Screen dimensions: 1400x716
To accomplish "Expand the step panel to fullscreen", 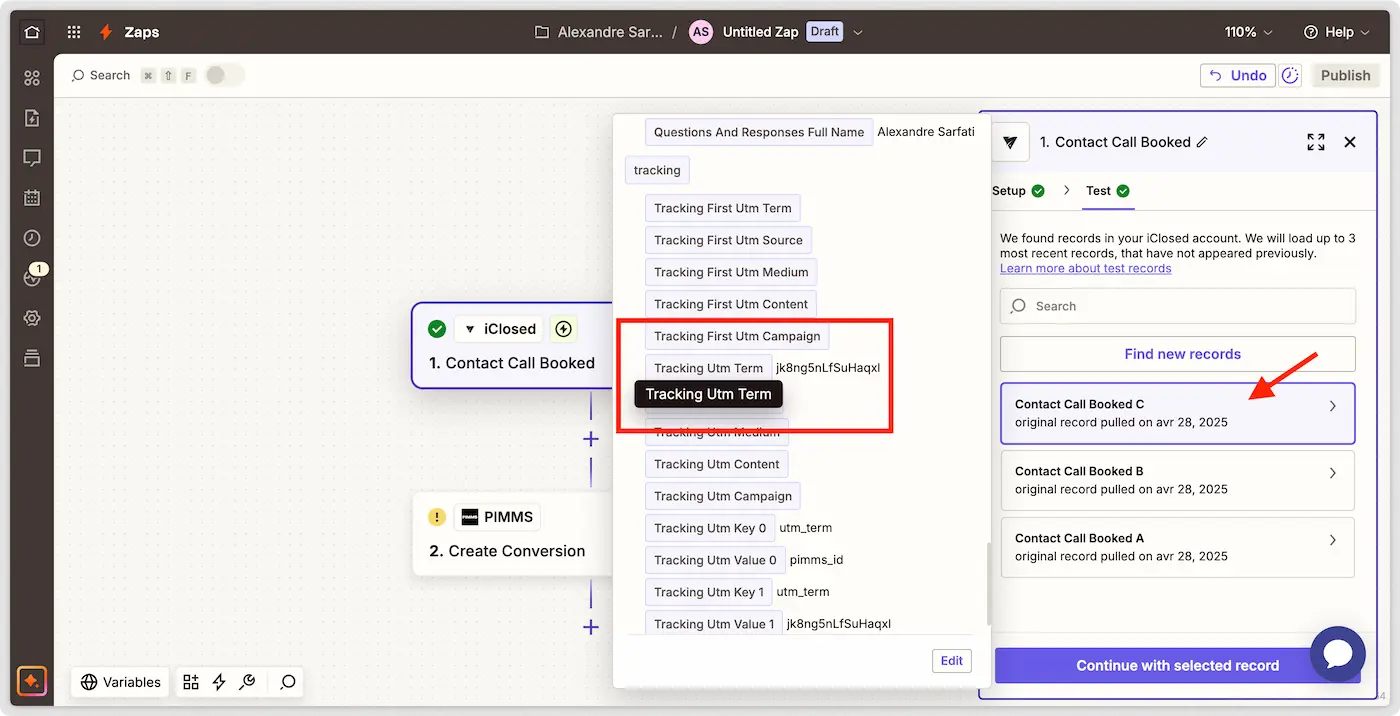I will coord(1316,142).
